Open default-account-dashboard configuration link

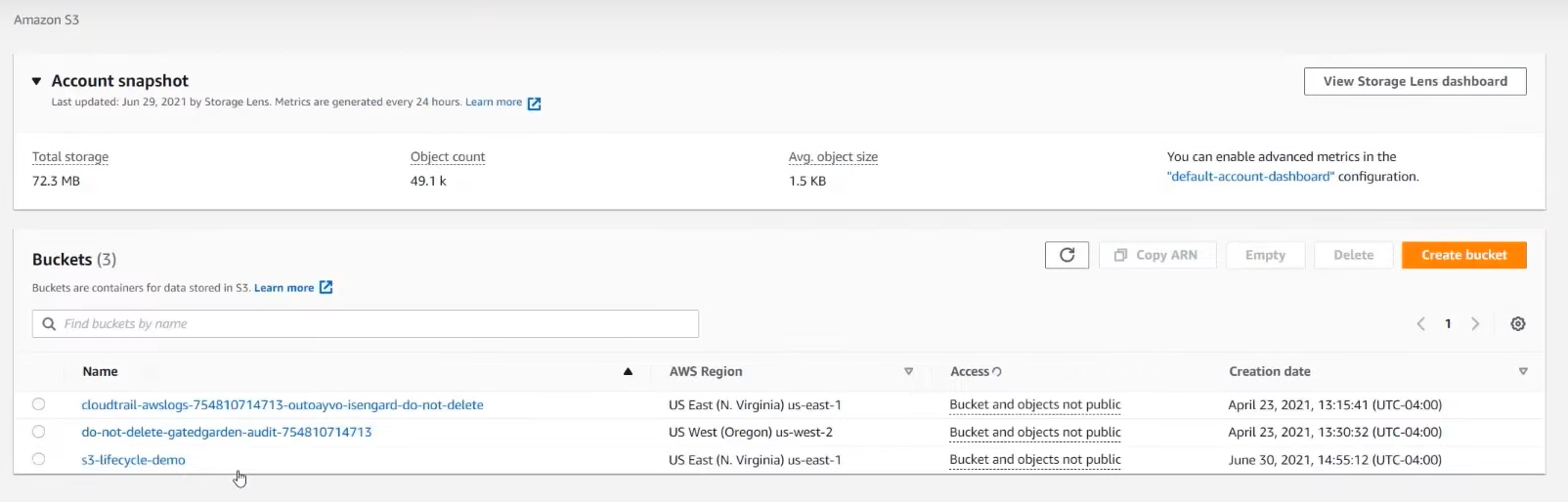tap(1250, 177)
